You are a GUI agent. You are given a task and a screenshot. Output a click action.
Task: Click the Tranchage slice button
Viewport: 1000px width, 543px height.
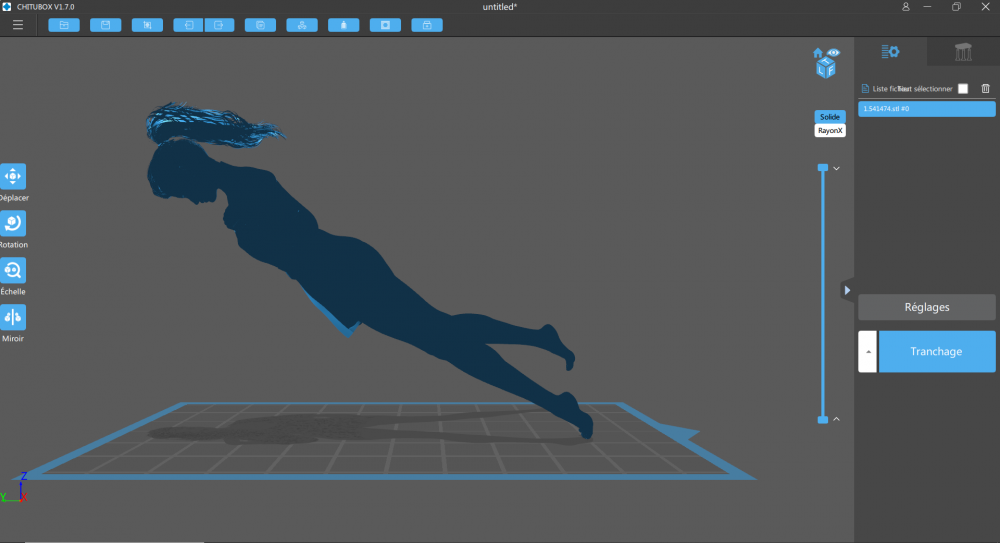pos(937,352)
